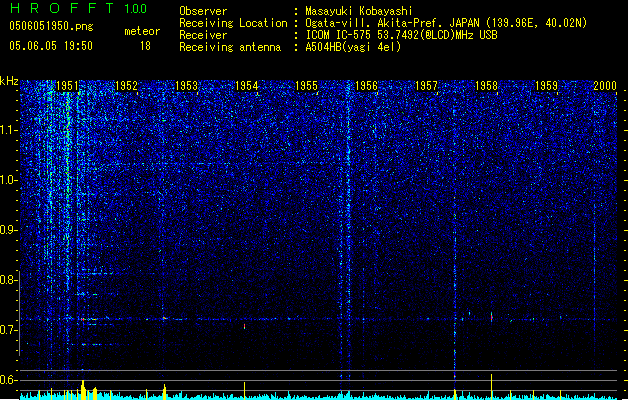Screen dimensions: 629x400
Task: Click the 1959 time axis label
Action: pos(546,85)
